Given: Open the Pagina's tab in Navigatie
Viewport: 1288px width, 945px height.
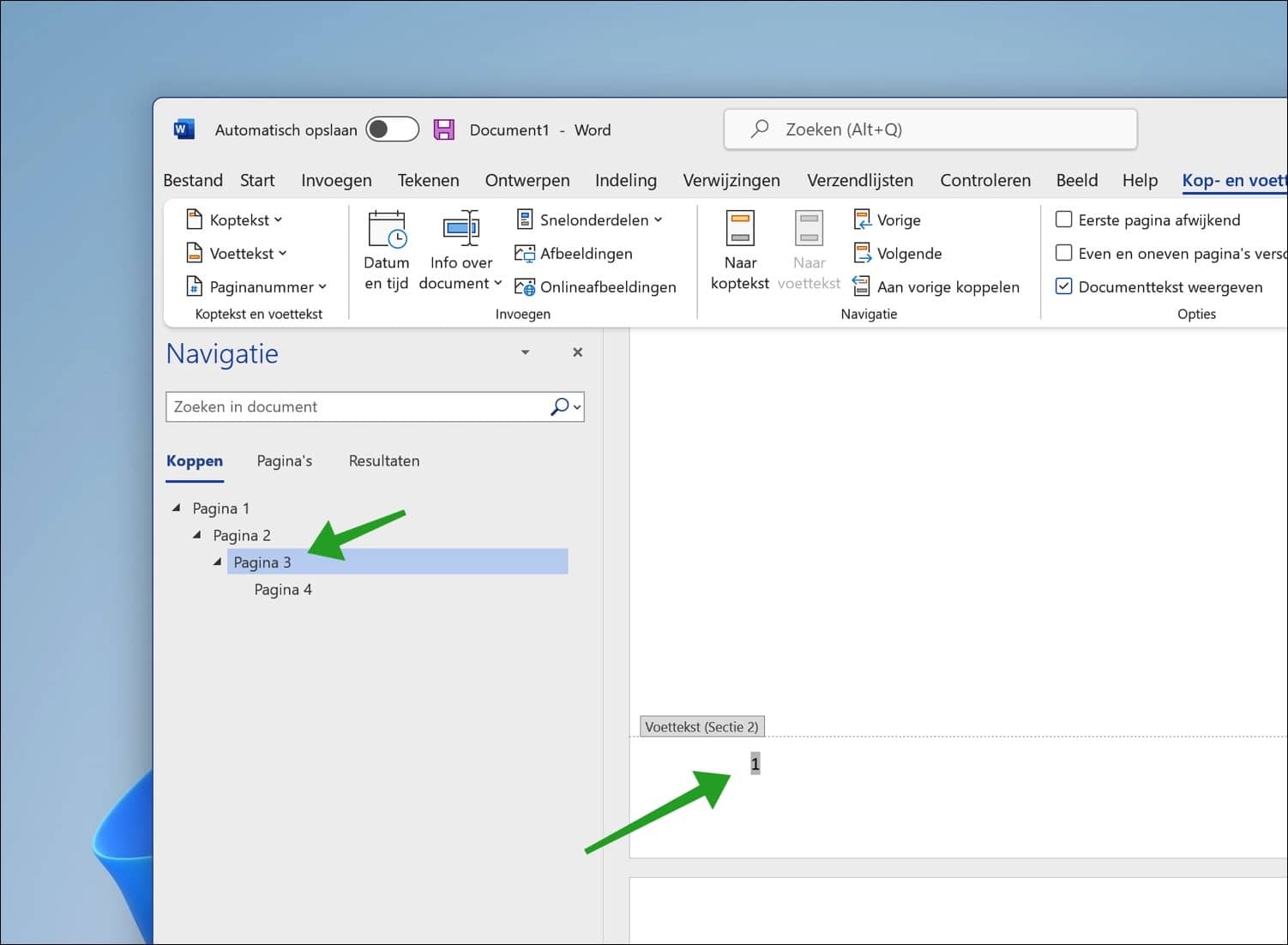Looking at the screenshot, I should [x=284, y=460].
